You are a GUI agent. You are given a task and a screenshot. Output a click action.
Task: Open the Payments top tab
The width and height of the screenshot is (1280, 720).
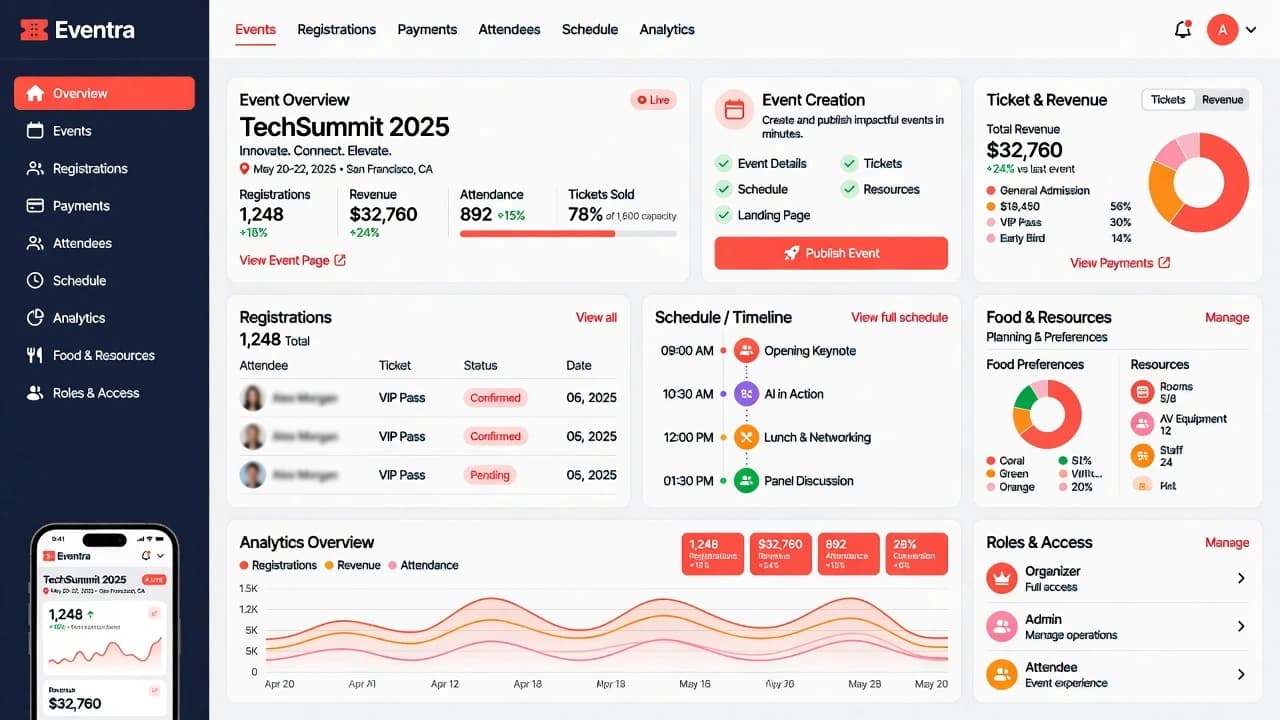(x=427, y=29)
